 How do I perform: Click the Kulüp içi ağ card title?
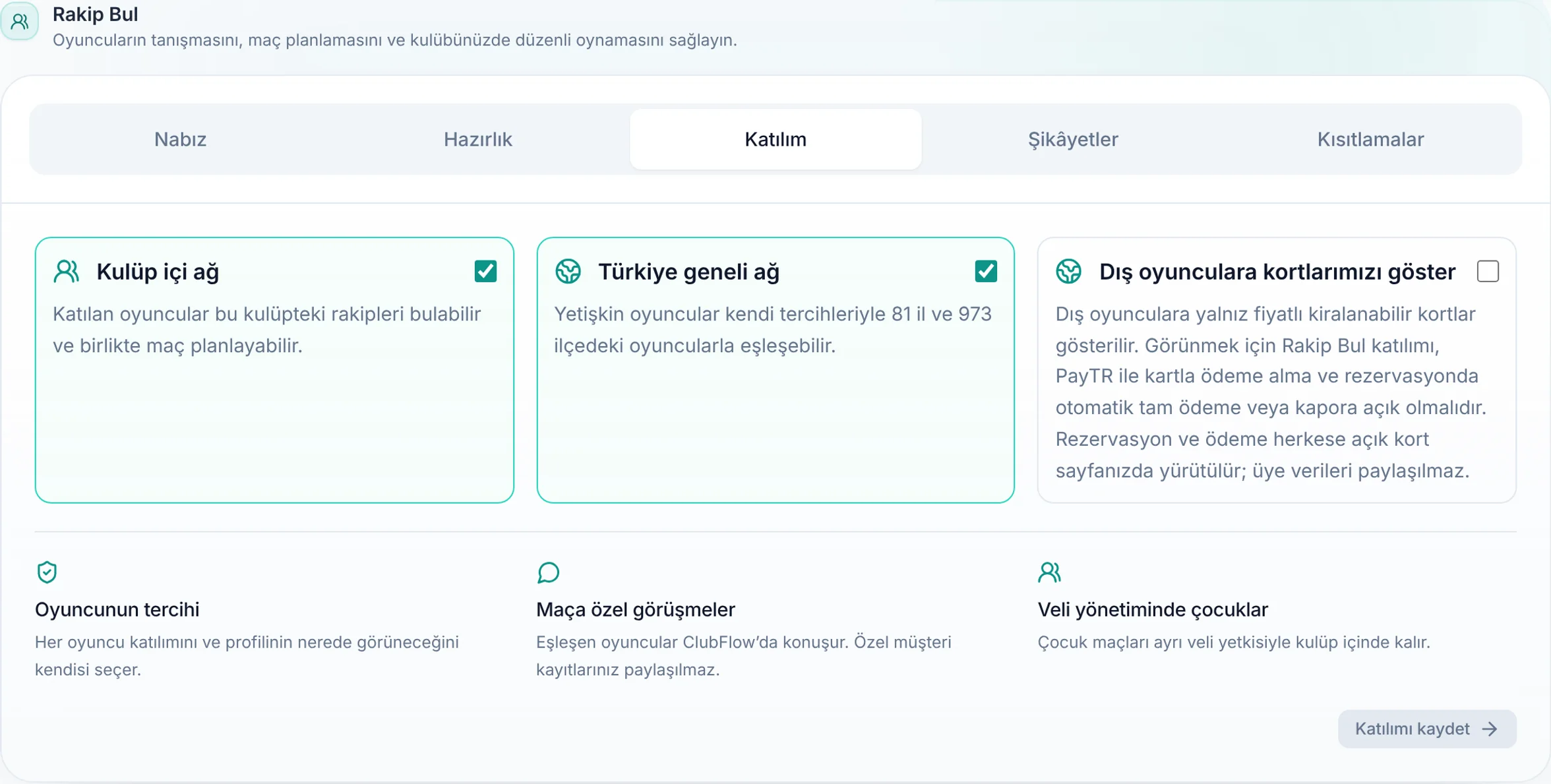(x=158, y=272)
